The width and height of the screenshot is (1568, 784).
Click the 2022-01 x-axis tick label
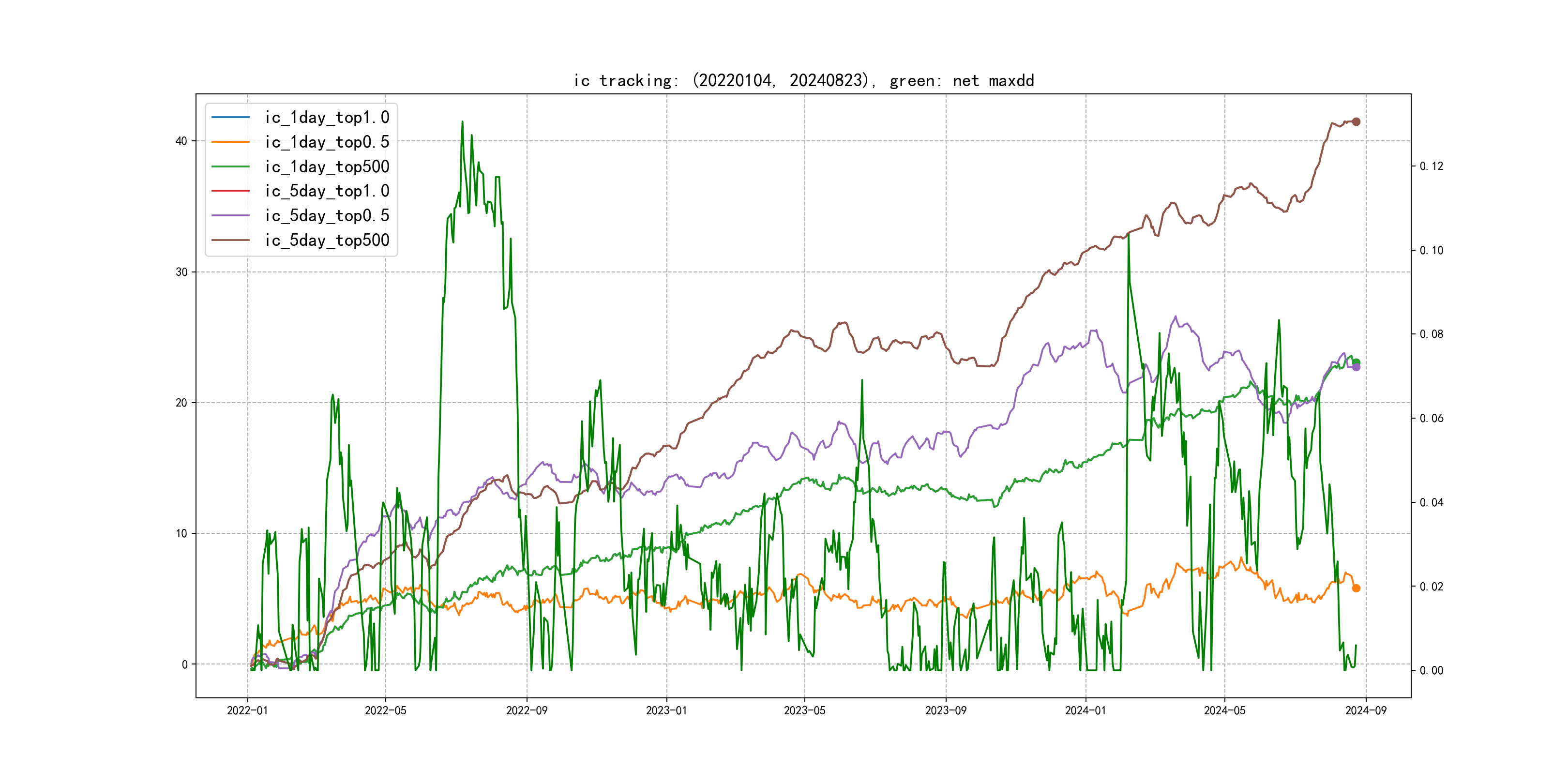(x=247, y=710)
